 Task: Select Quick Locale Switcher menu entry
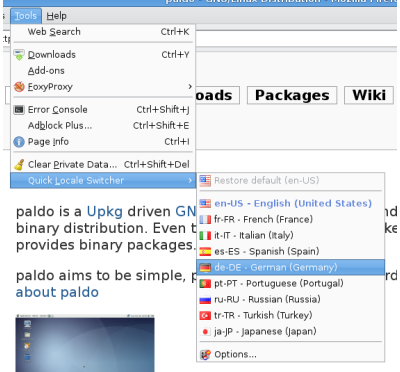click(x=103, y=180)
